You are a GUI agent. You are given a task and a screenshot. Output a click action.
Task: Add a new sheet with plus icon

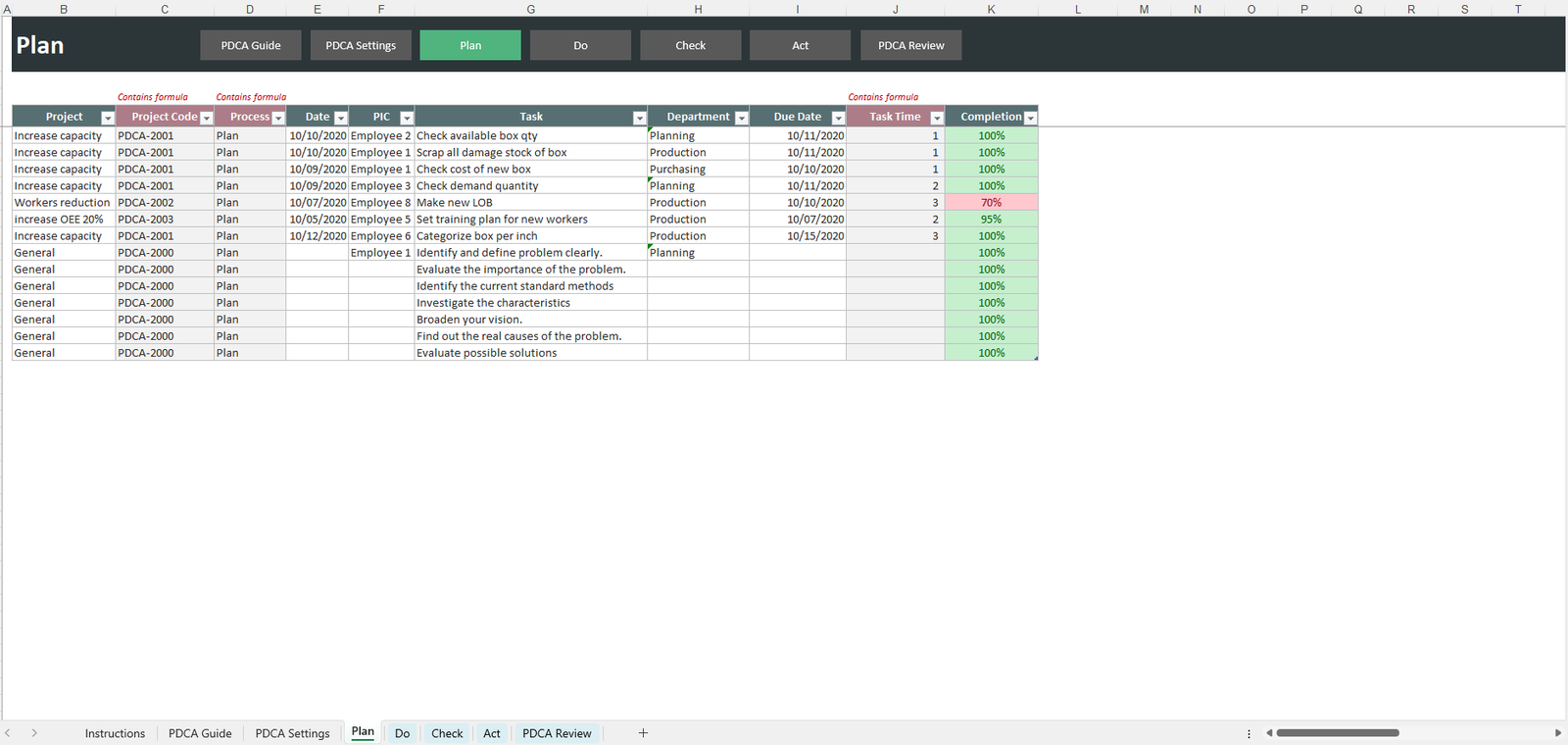point(643,733)
